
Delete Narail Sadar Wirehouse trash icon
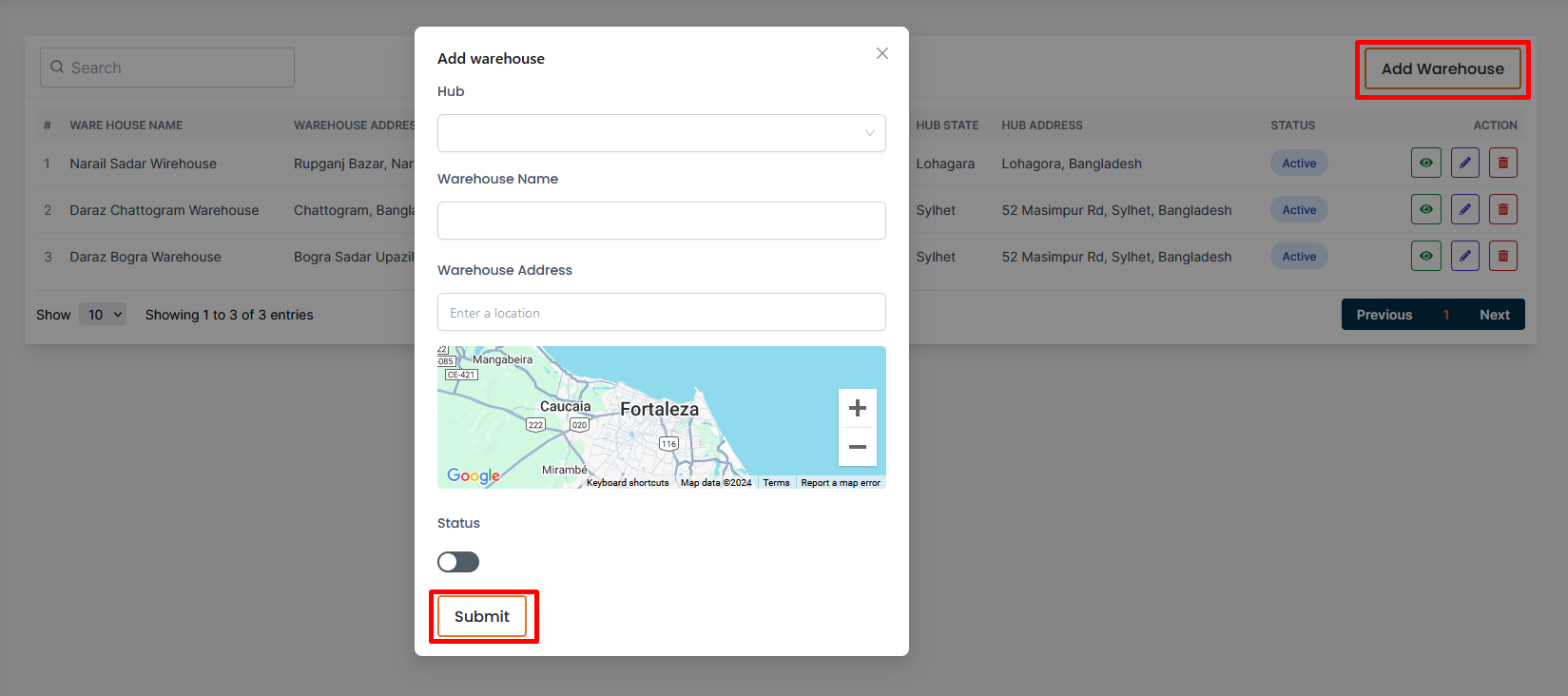(x=1502, y=163)
